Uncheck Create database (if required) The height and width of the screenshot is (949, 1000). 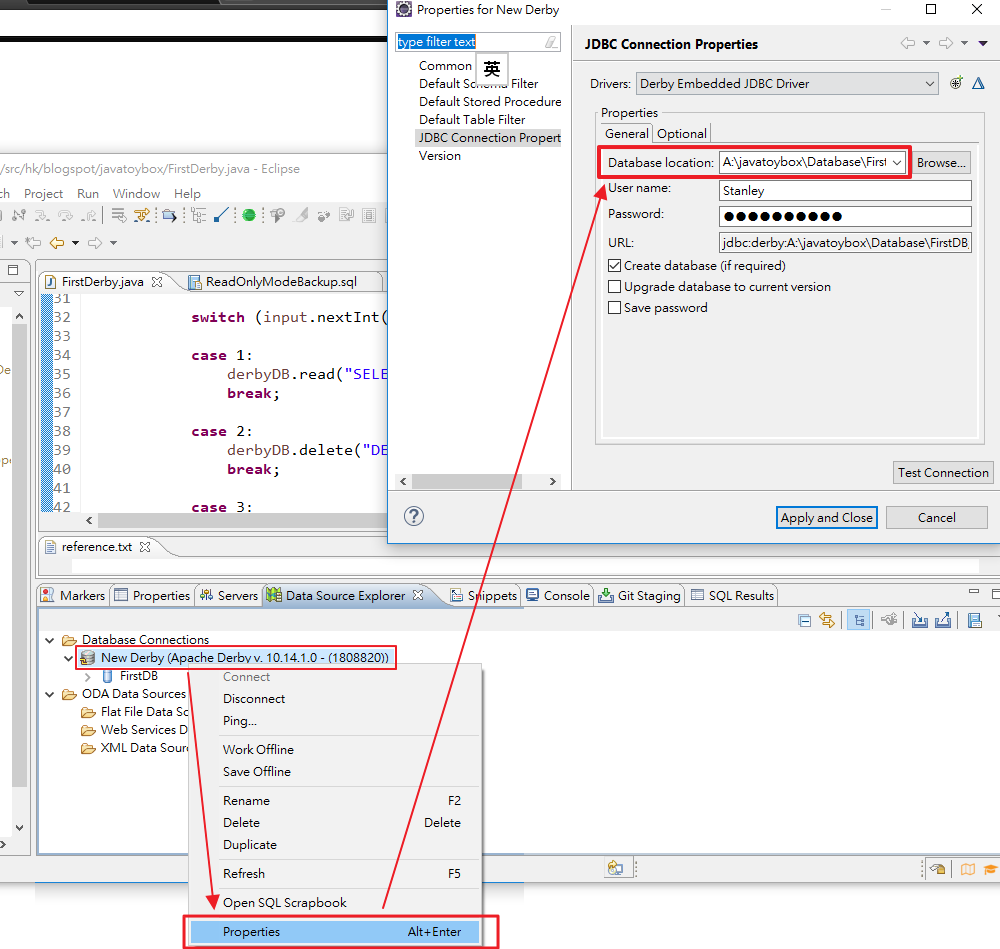(x=615, y=265)
